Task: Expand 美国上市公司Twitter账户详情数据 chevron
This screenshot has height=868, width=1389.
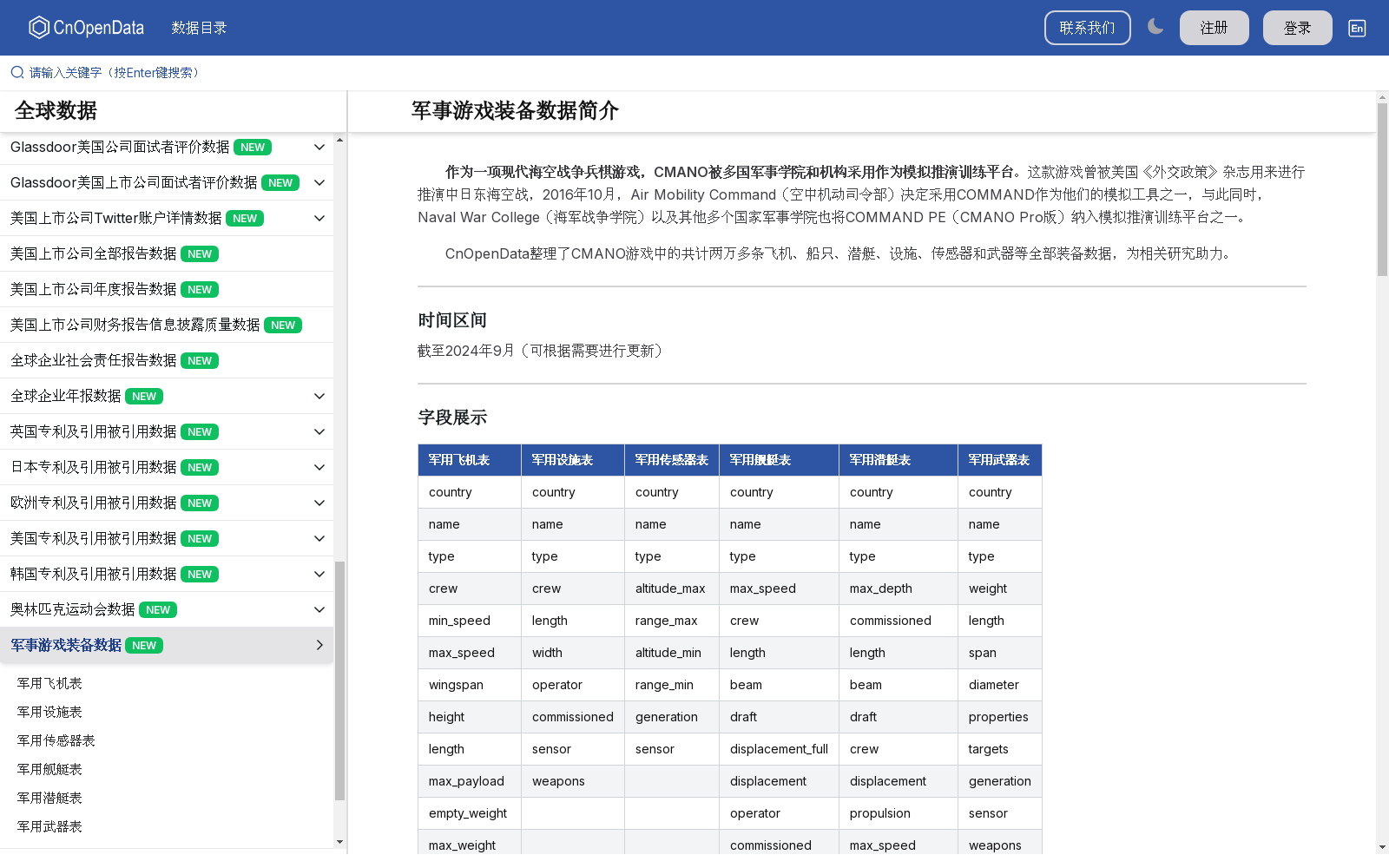Action: [x=319, y=219]
